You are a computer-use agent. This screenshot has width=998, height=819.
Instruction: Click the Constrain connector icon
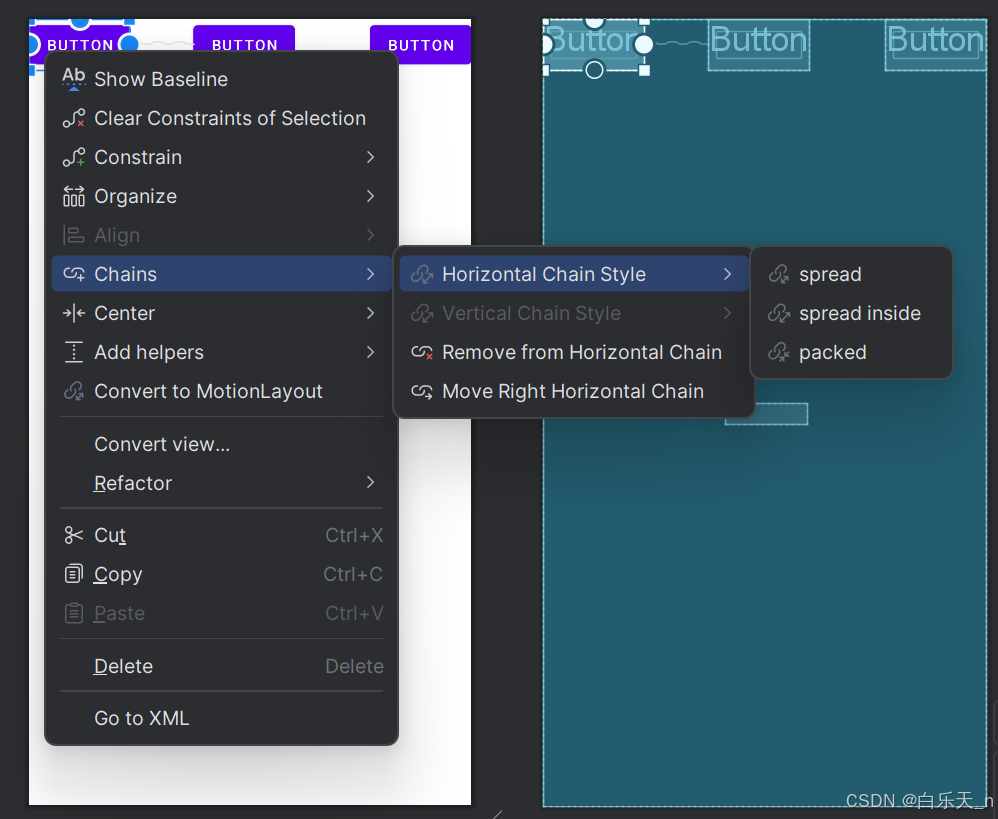[74, 157]
